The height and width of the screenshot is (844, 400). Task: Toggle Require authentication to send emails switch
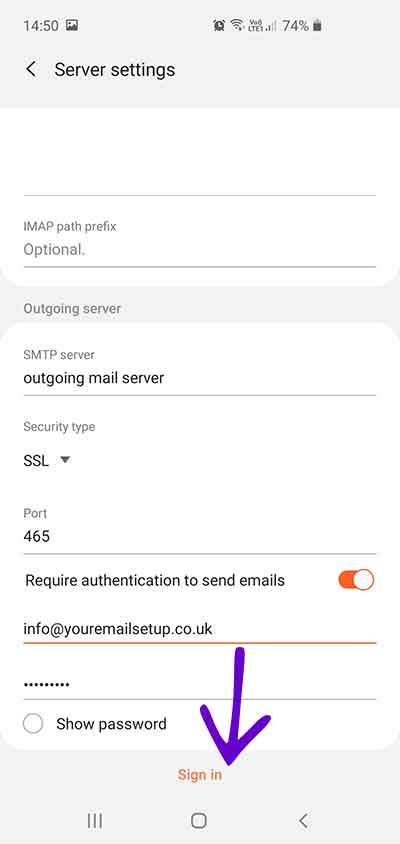pyautogui.click(x=356, y=580)
